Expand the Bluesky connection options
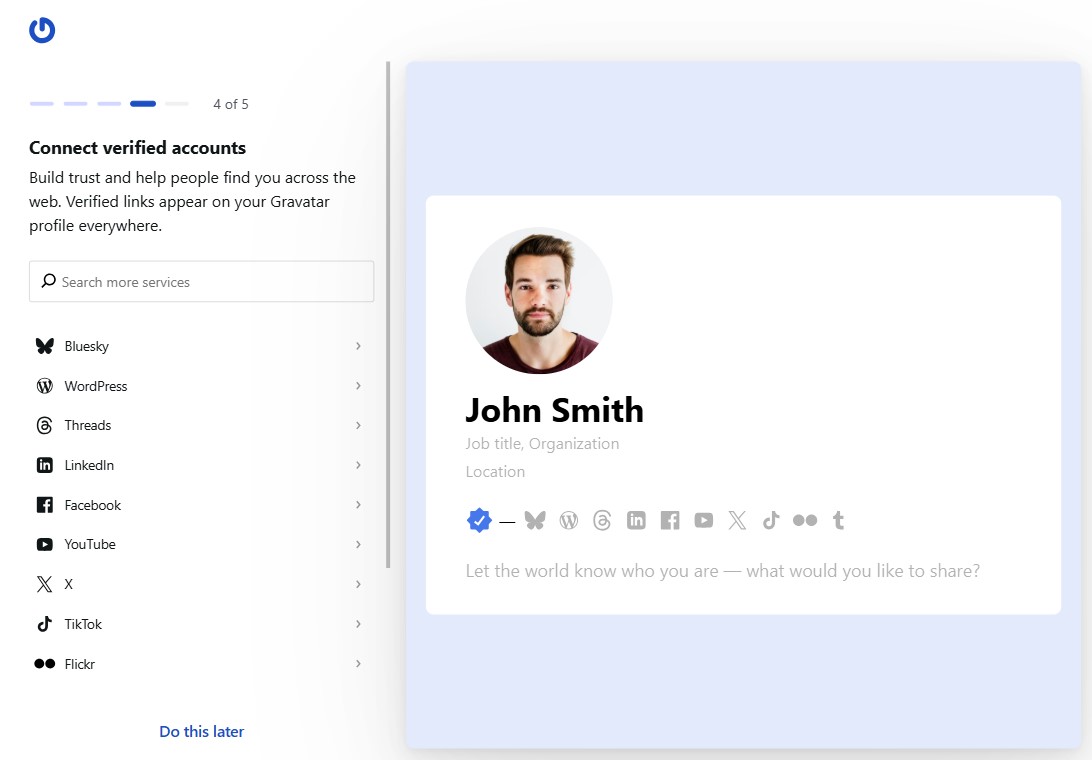Screen dimensions: 1092x760 358,346
